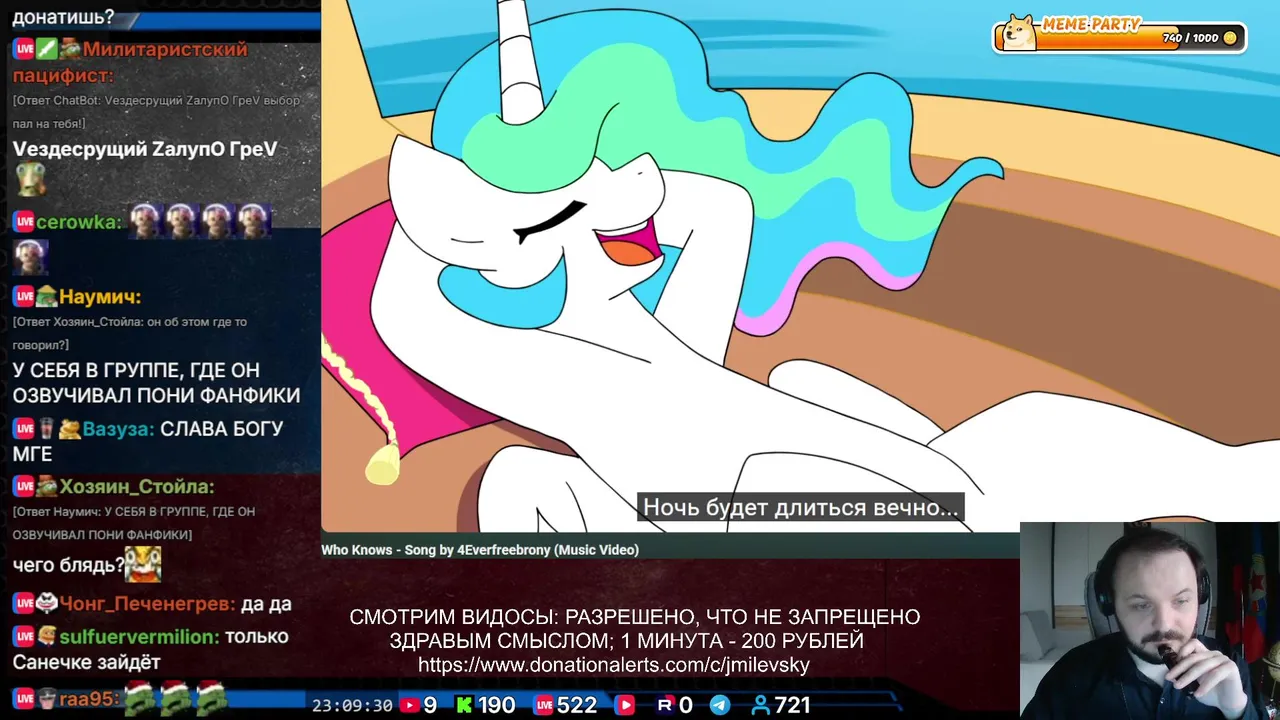Click LIVE badge next to Вазуза
This screenshot has height=720, width=1280.
(24, 429)
